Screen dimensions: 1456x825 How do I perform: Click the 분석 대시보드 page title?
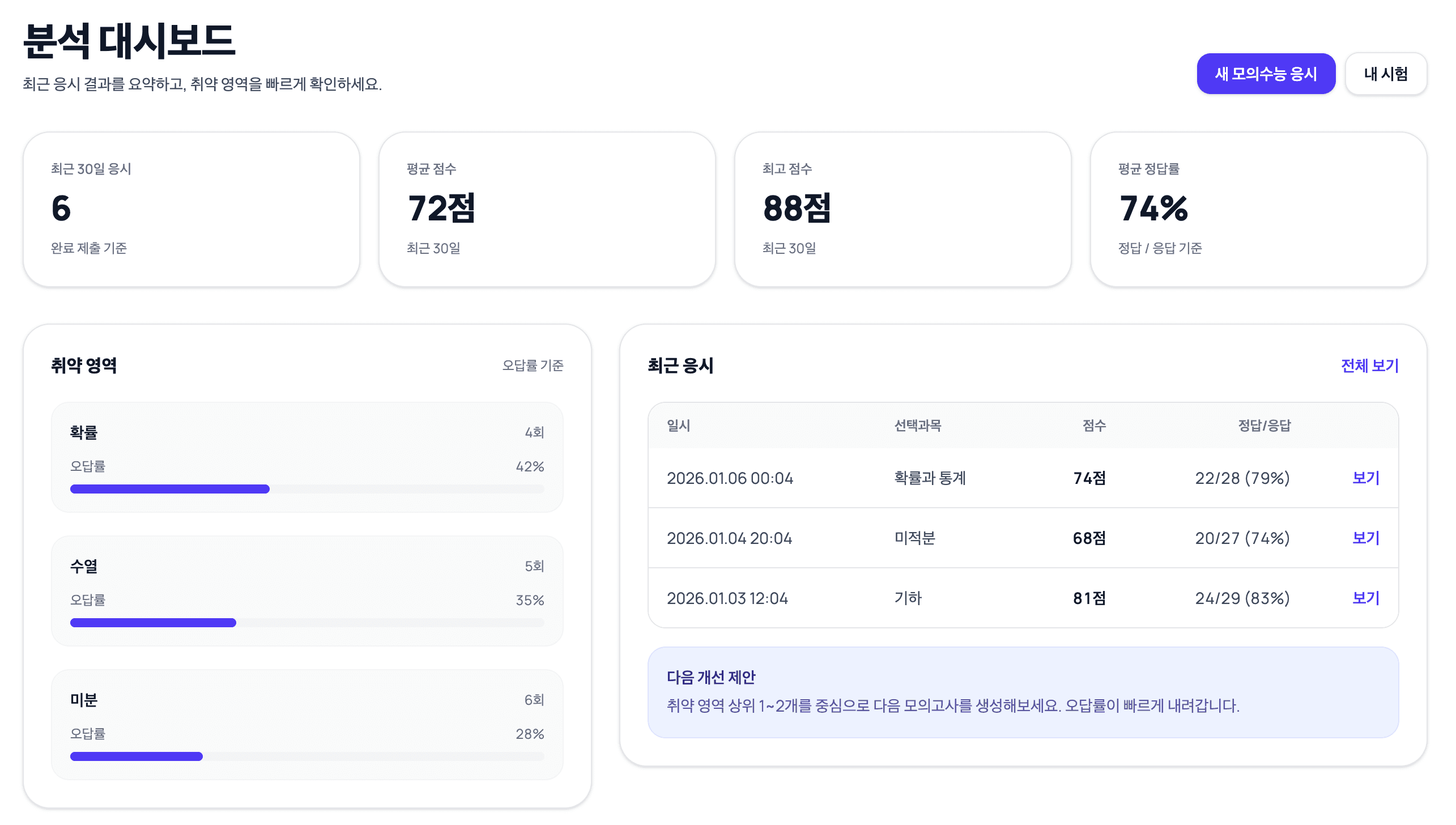point(130,39)
